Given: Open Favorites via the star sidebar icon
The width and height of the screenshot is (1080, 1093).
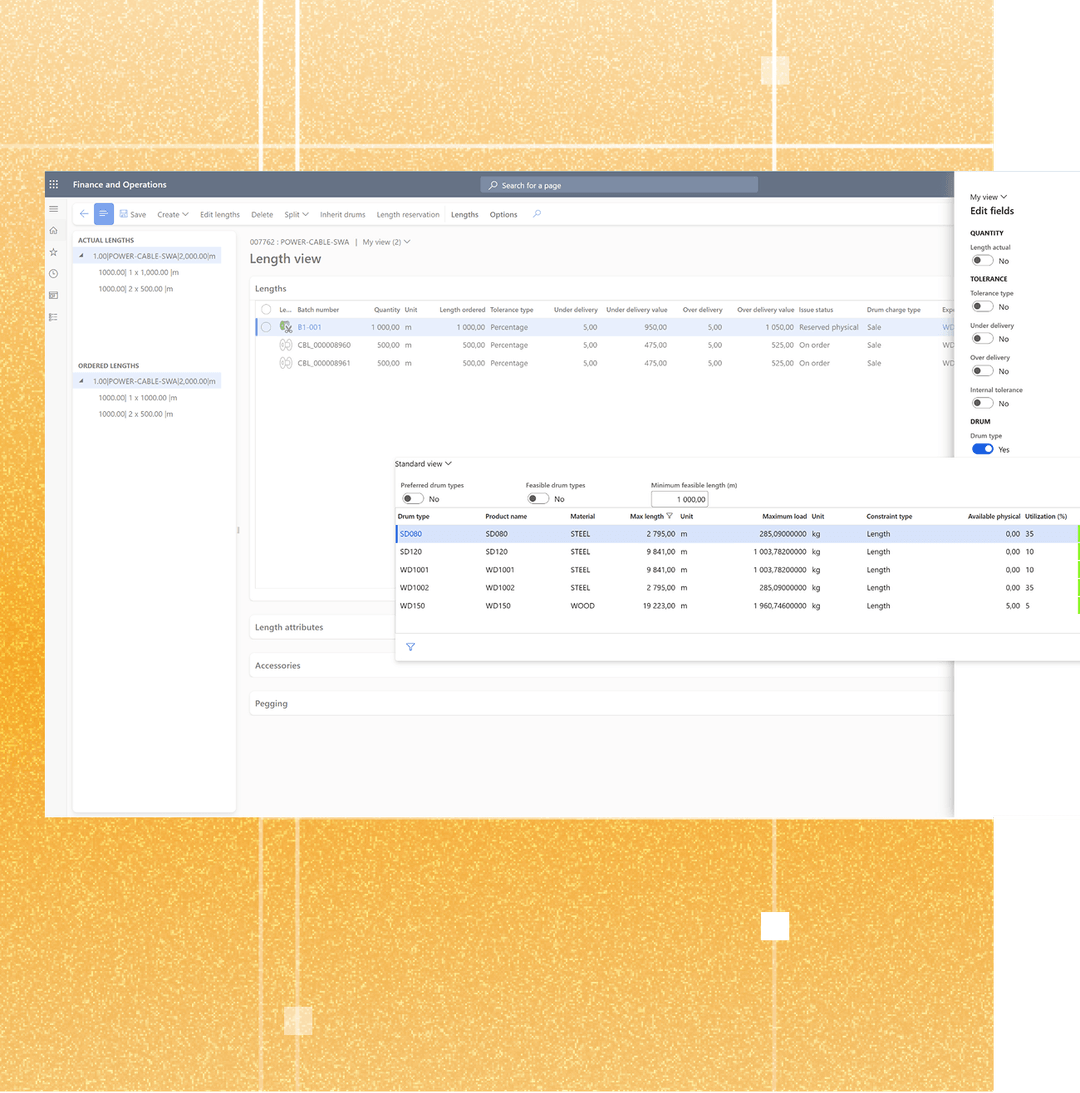Looking at the screenshot, I should (54, 252).
